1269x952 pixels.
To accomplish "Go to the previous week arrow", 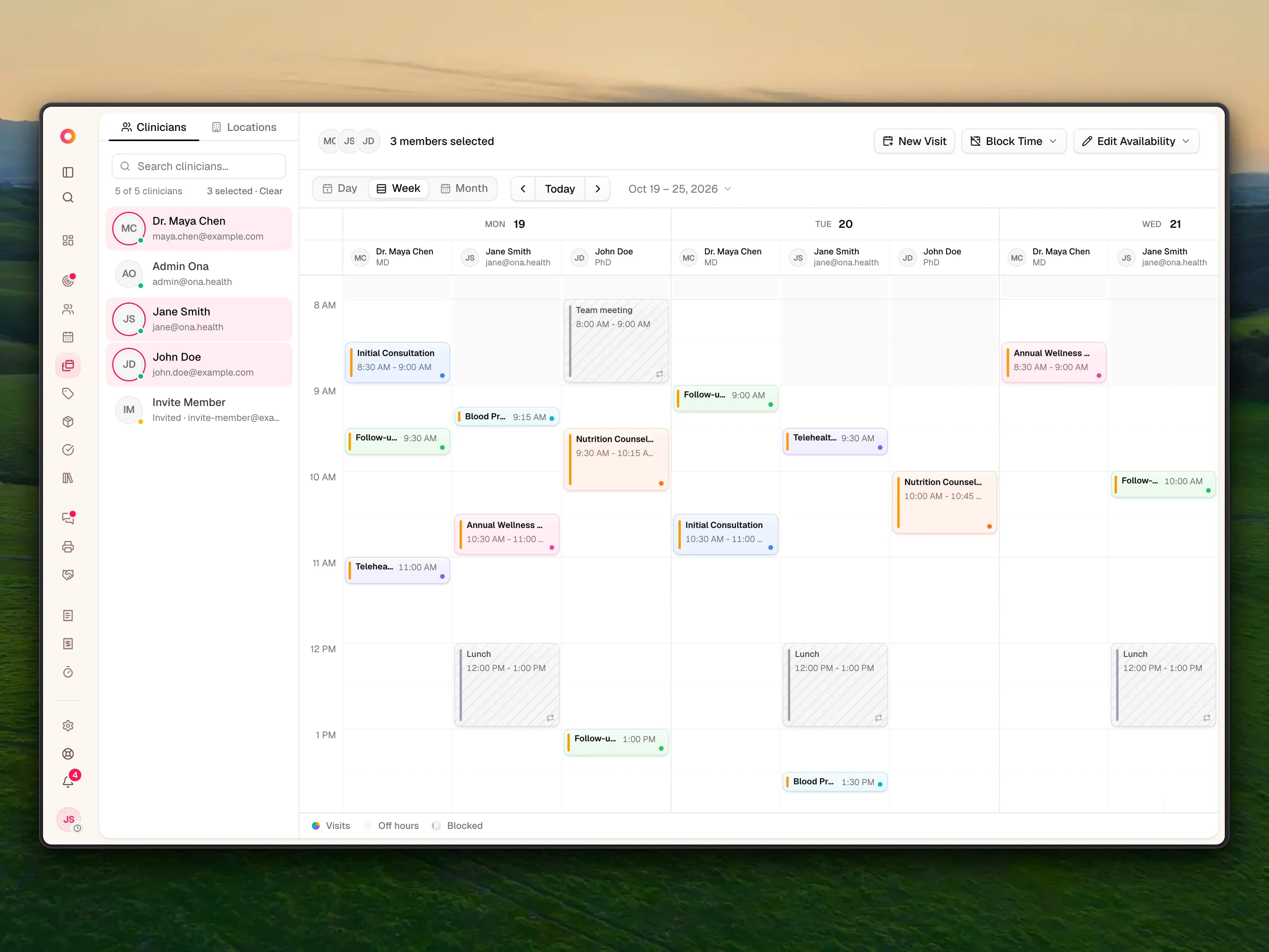I will tap(523, 189).
